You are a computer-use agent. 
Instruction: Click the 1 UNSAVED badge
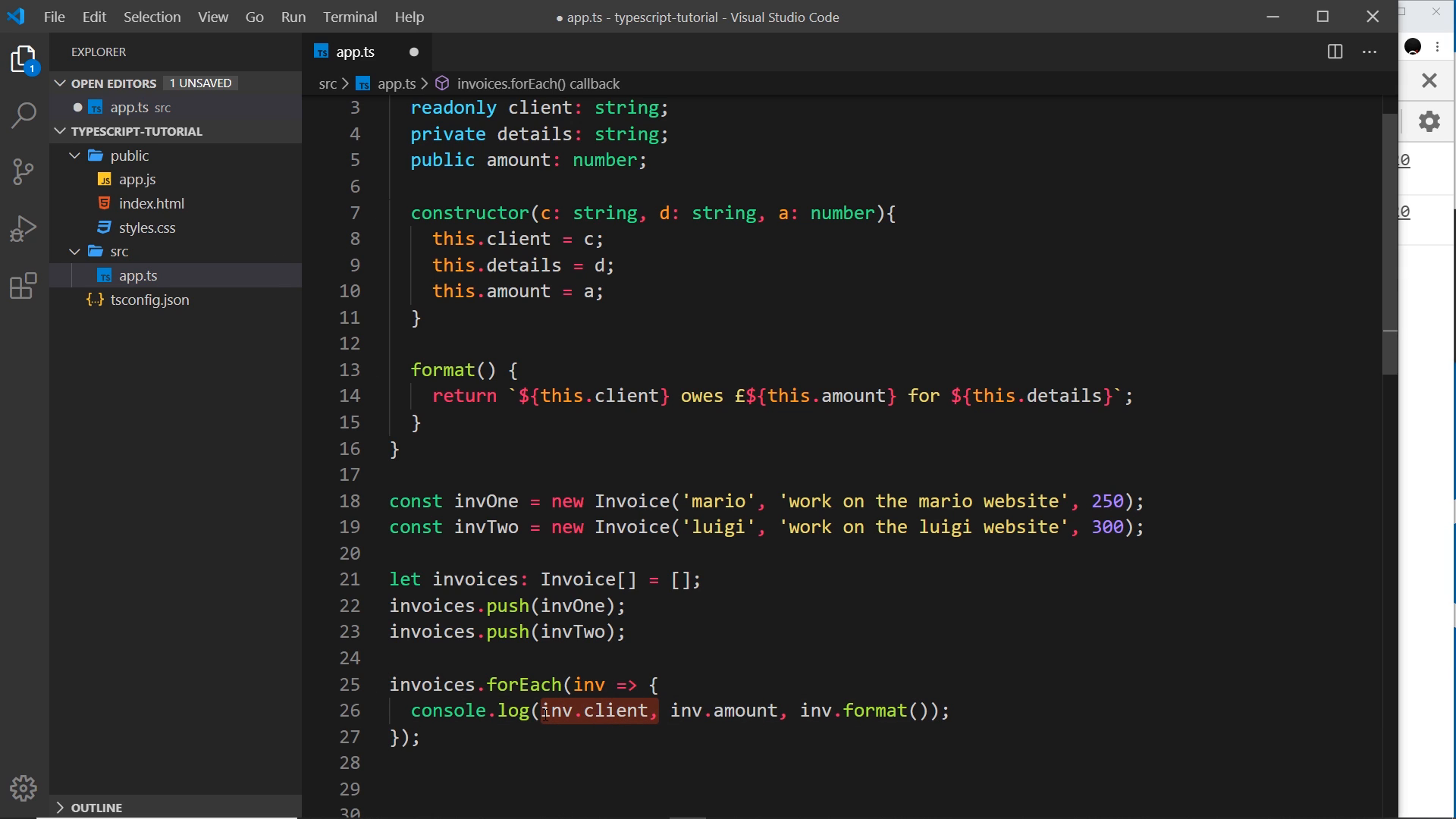200,83
